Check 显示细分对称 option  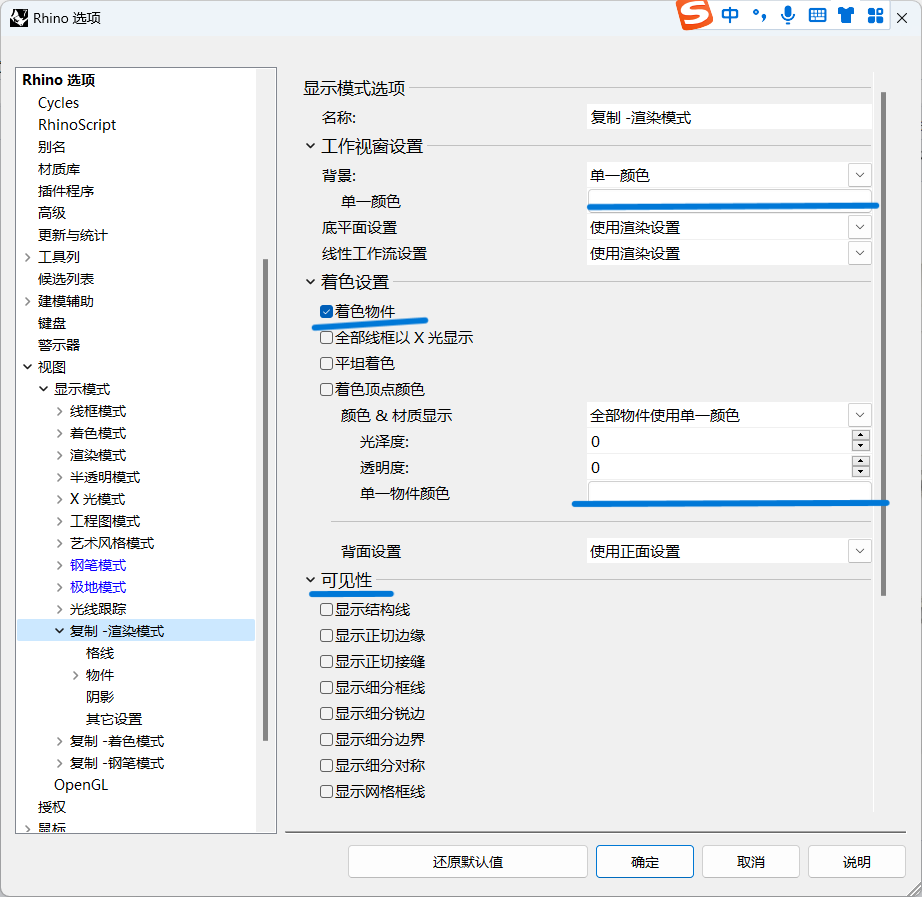click(326, 765)
